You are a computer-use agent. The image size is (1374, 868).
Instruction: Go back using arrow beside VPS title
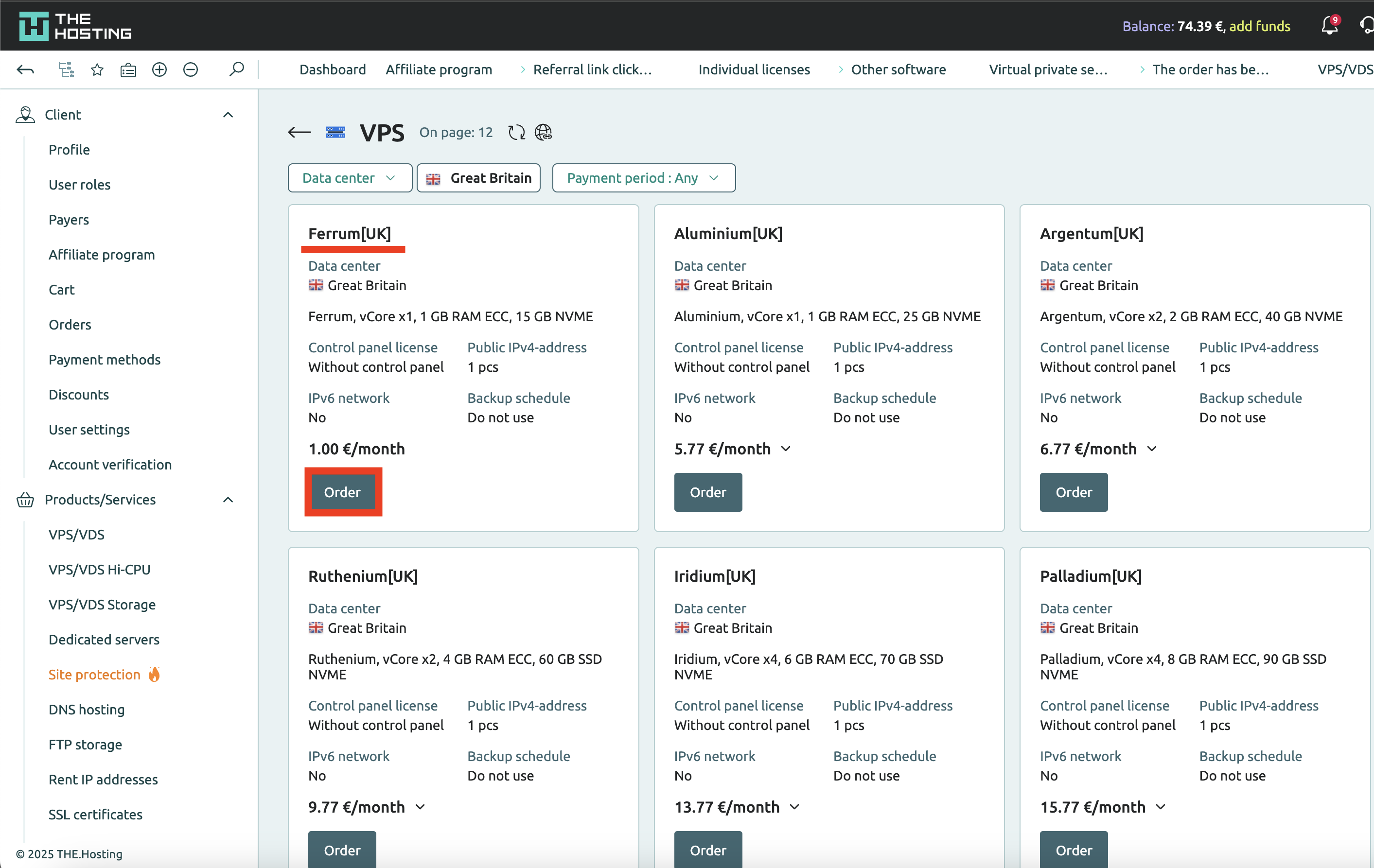(x=299, y=132)
